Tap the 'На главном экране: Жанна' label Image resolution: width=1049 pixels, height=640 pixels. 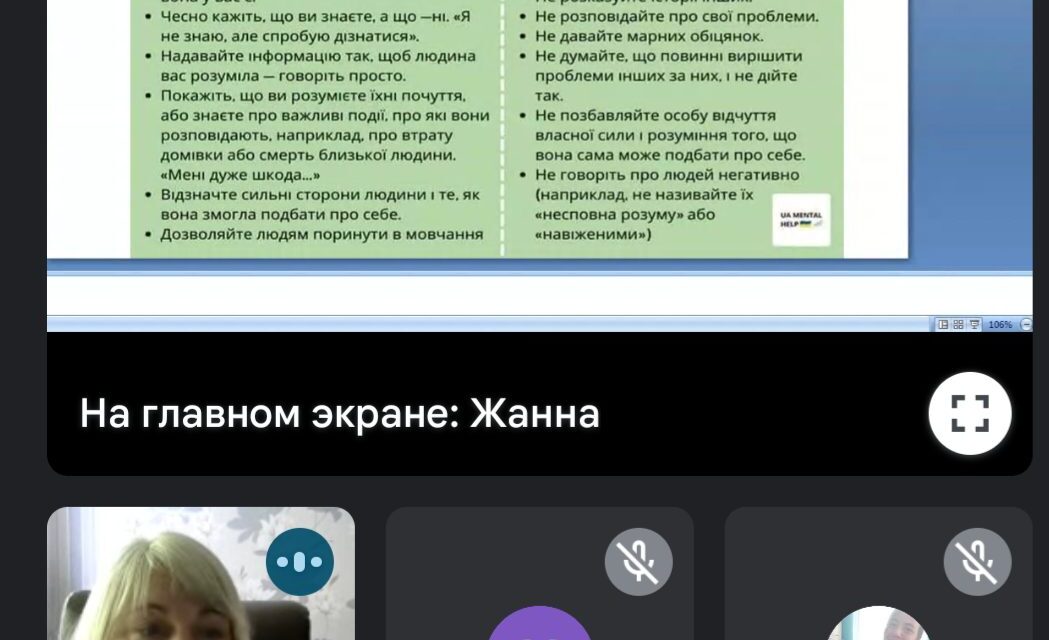tap(339, 413)
